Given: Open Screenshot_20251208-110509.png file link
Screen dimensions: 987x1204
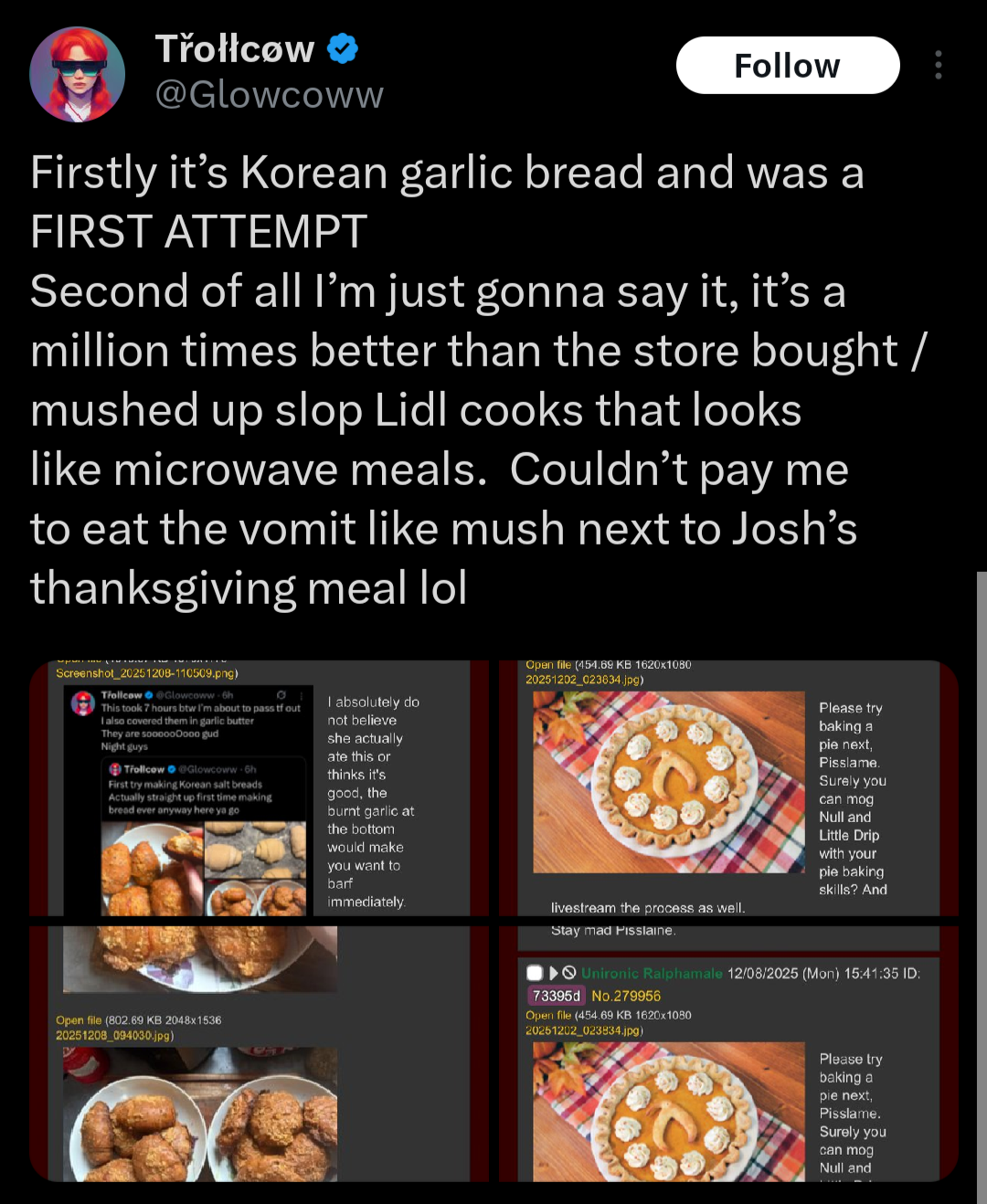Looking at the screenshot, I should (144, 673).
